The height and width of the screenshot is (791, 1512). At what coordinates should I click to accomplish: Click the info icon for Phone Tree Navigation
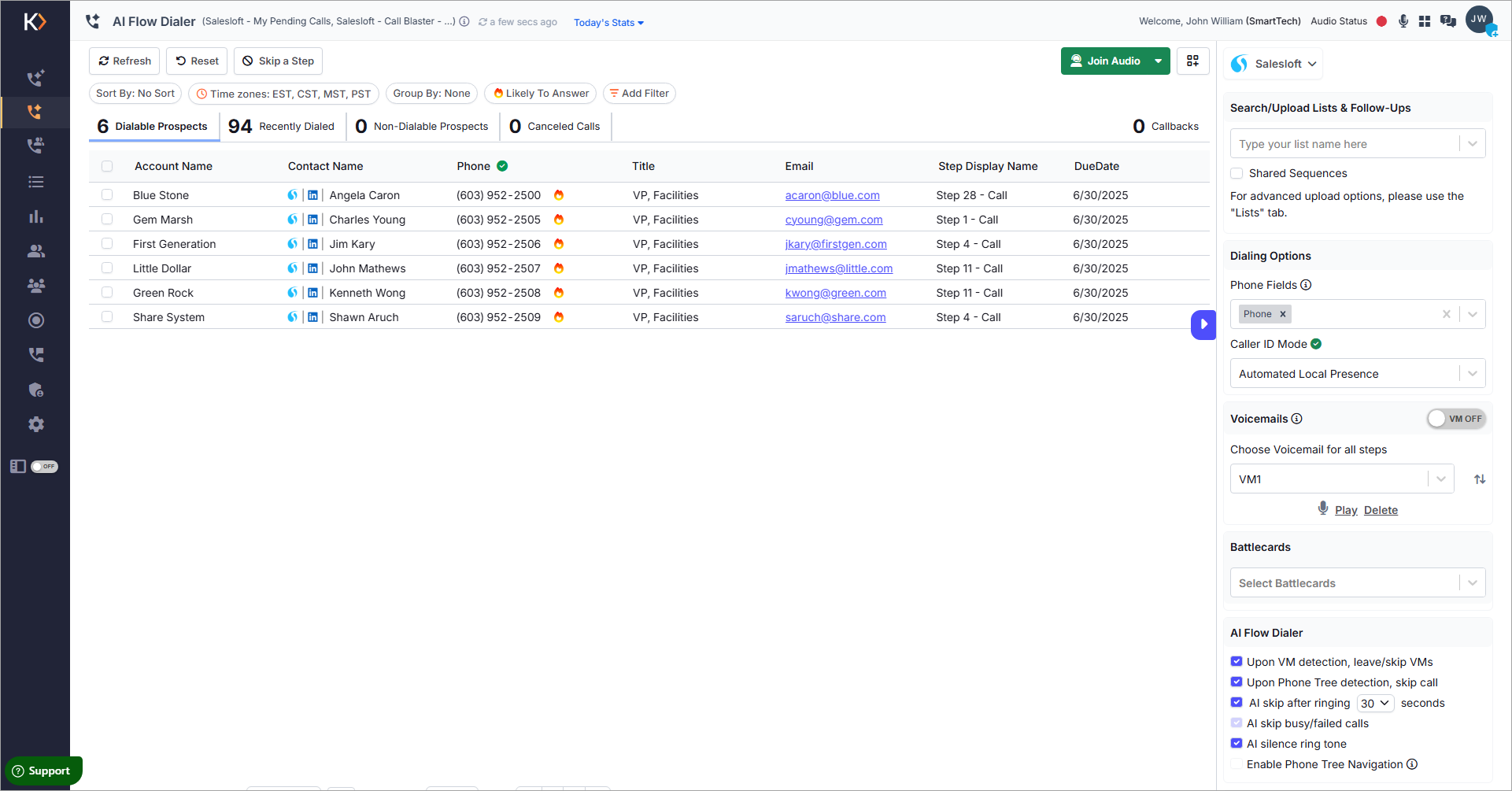(1412, 764)
